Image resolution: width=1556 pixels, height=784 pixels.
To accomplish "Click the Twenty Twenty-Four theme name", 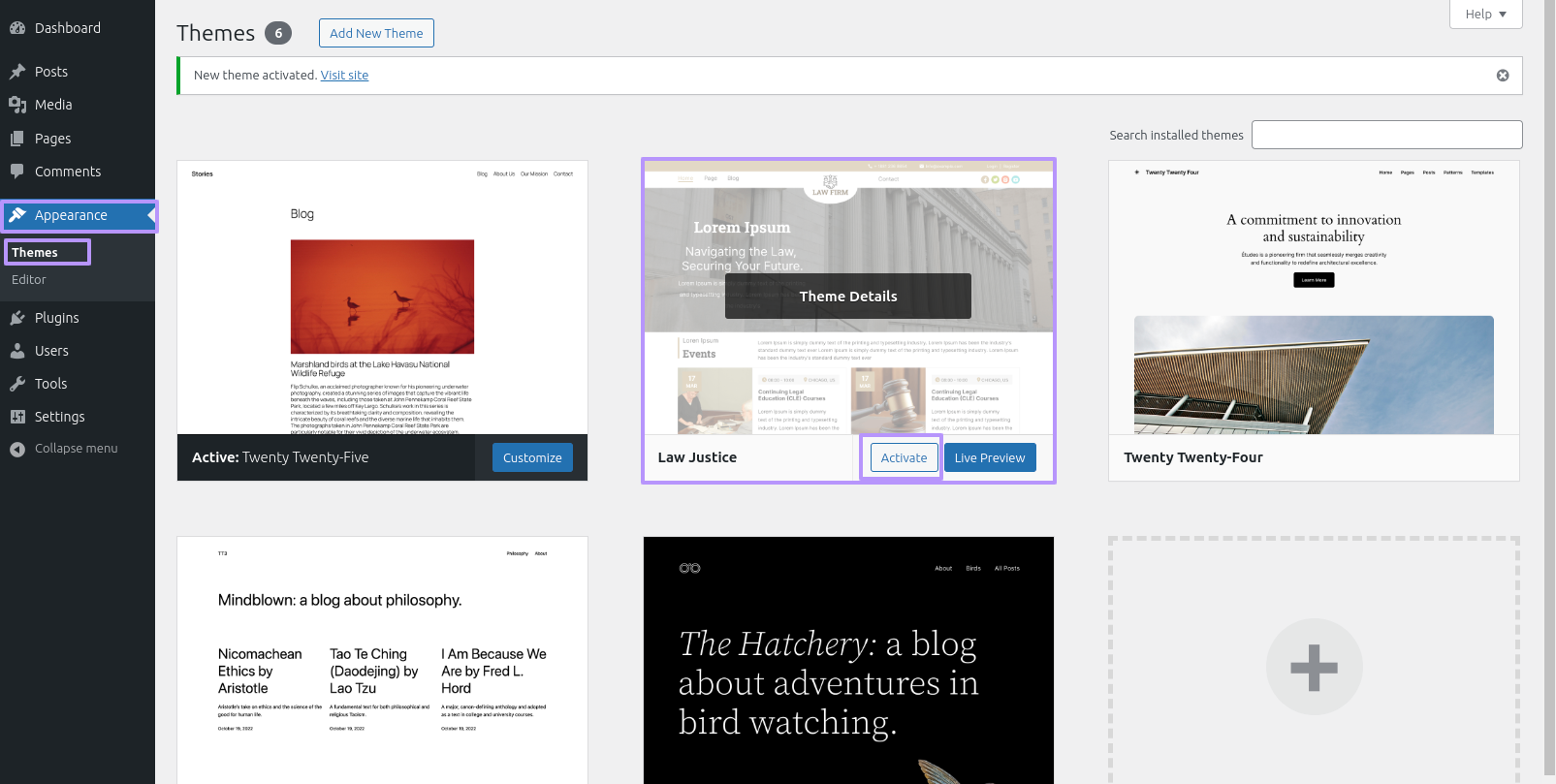I will [1193, 457].
